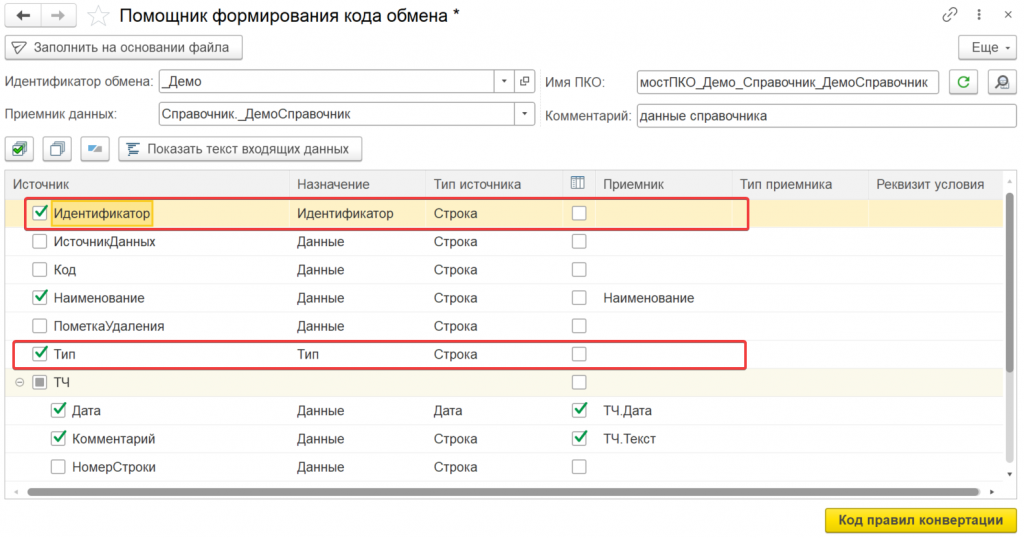Open the Приемник данных dropdown arrow

click(525, 114)
